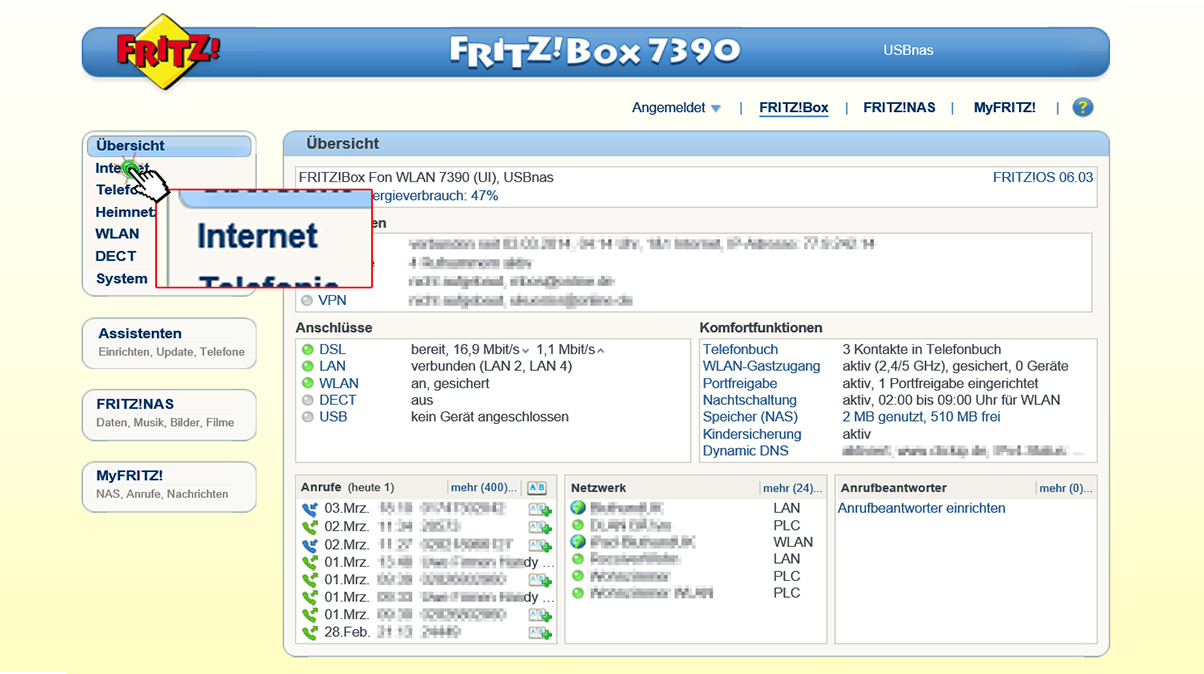Open the VPN link
The height and width of the screenshot is (674, 1204).
[332, 301]
